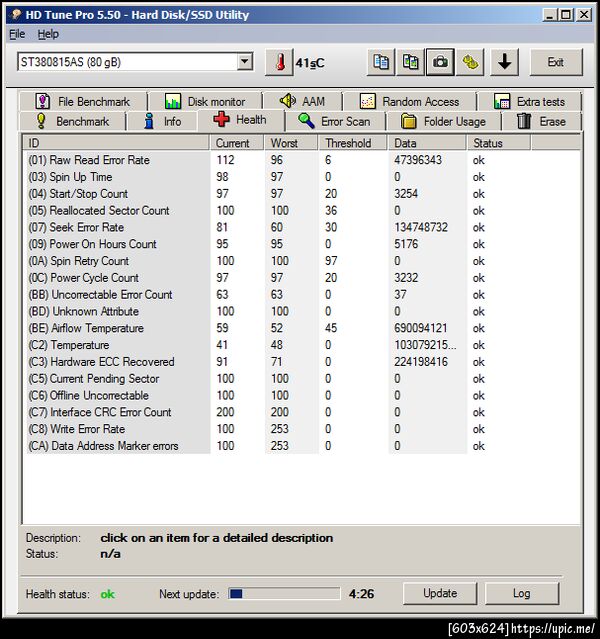Select the Reallocated Sector Count row
600x639 pixels.
pyautogui.click(x=301, y=211)
